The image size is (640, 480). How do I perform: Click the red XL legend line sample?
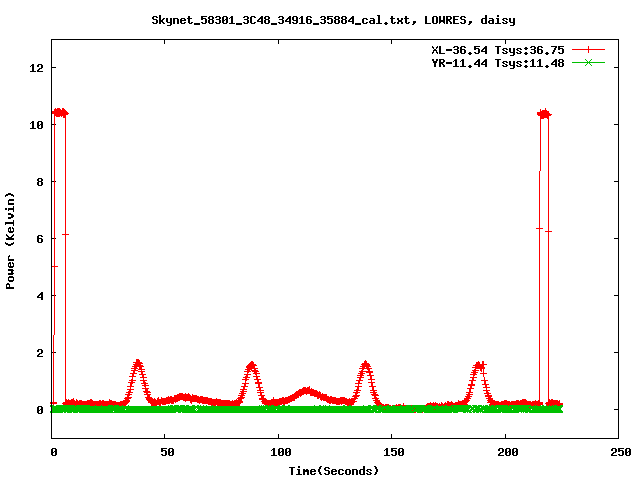click(x=588, y=50)
